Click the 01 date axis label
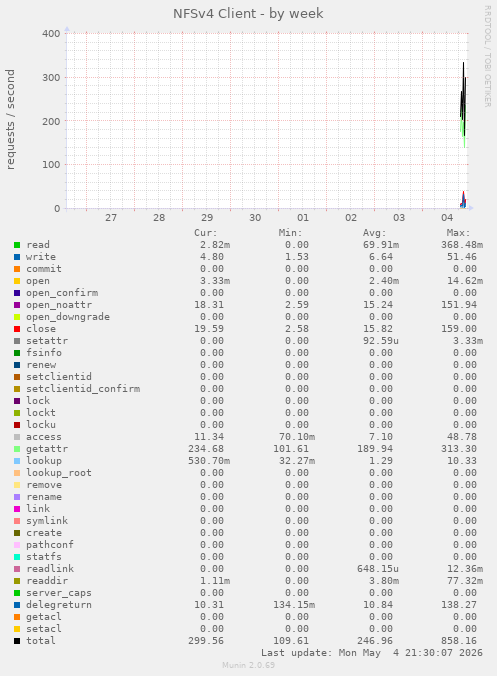 [x=303, y=218]
